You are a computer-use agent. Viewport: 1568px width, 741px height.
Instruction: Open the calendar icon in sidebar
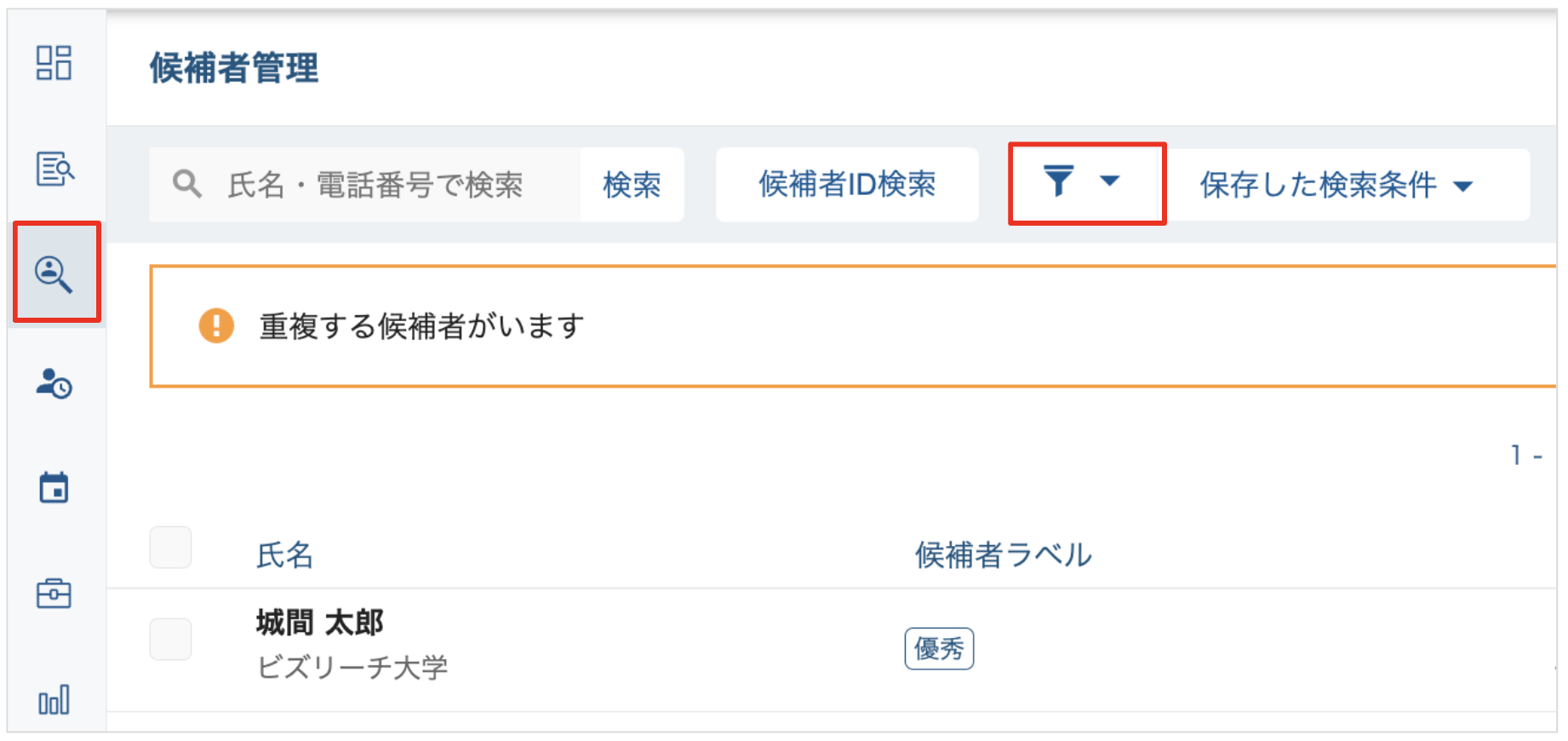pos(54,487)
